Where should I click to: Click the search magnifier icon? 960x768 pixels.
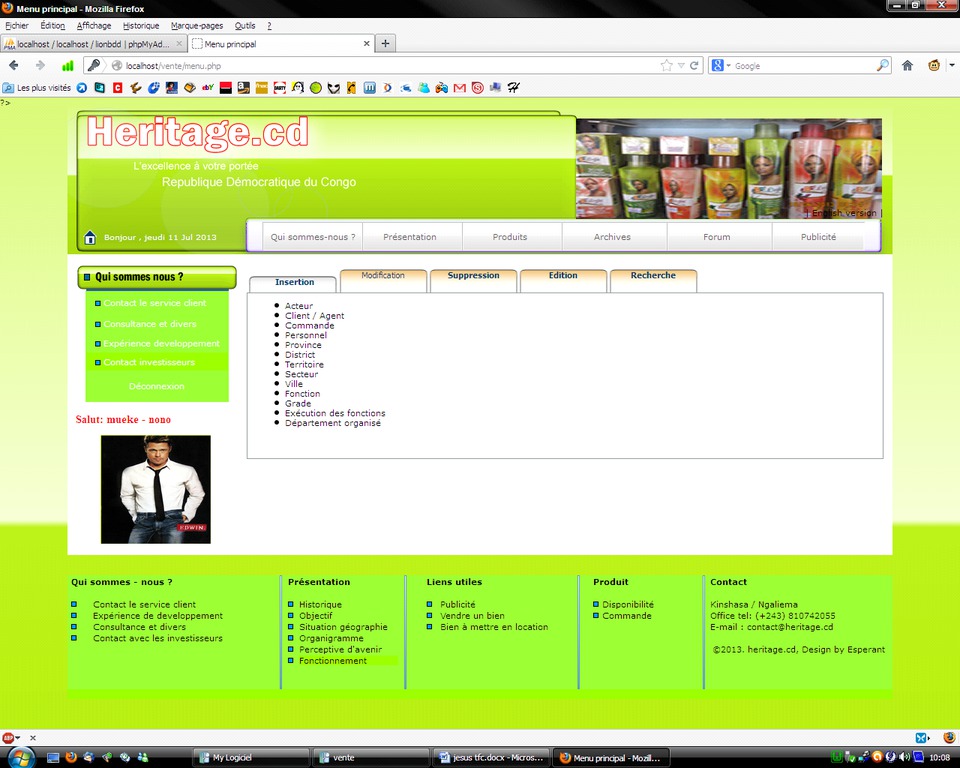(x=882, y=66)
